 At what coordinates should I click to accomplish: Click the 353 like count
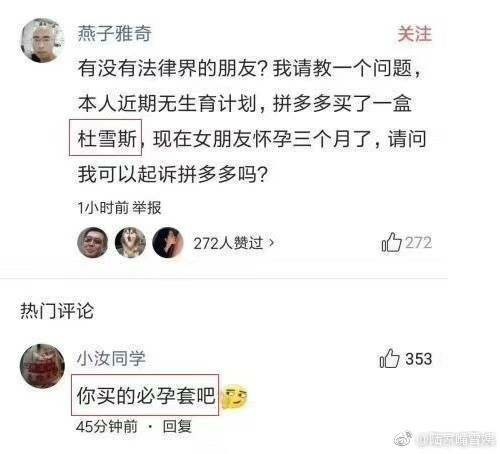[419, 359]
